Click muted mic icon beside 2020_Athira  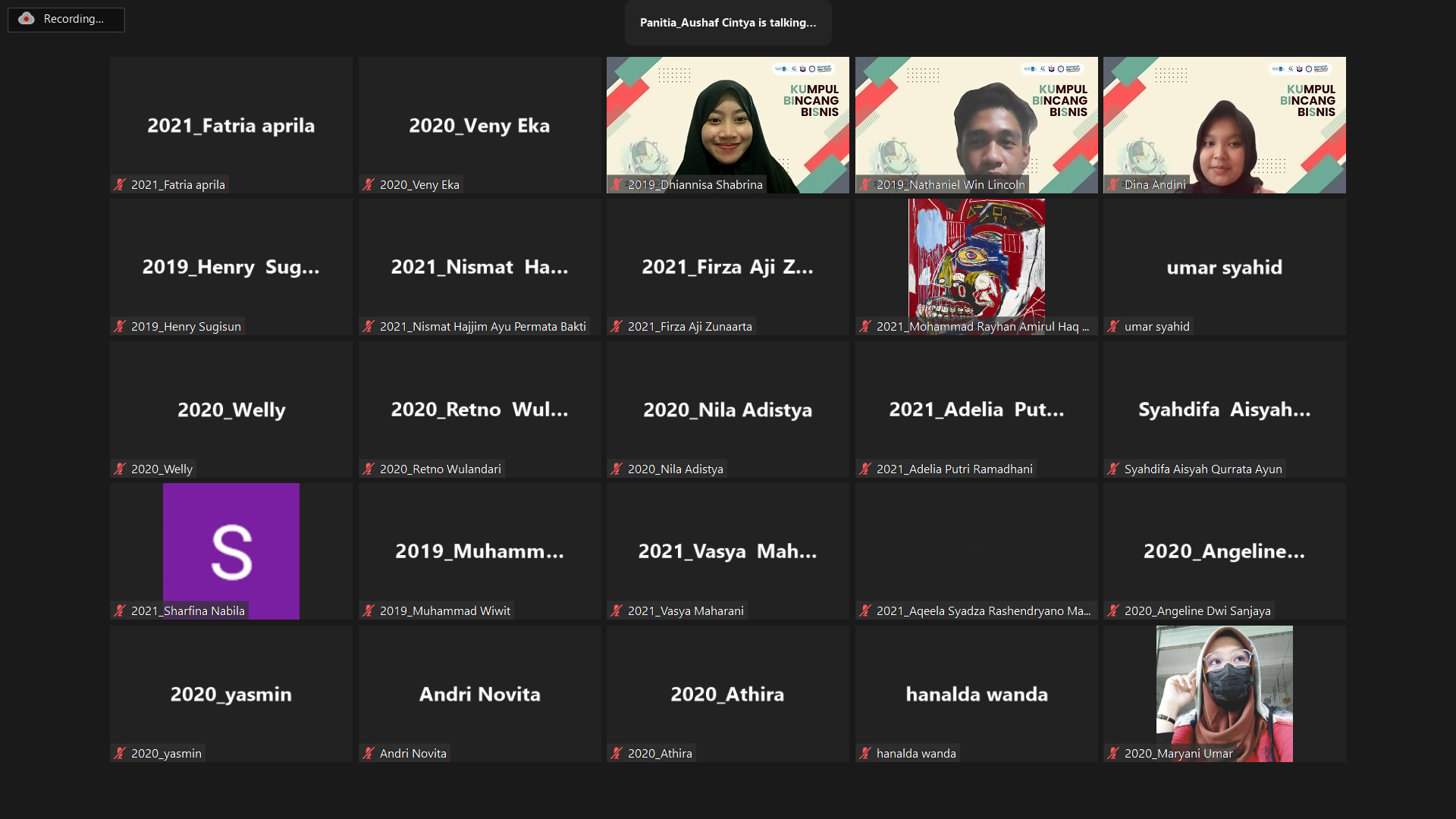617,753
